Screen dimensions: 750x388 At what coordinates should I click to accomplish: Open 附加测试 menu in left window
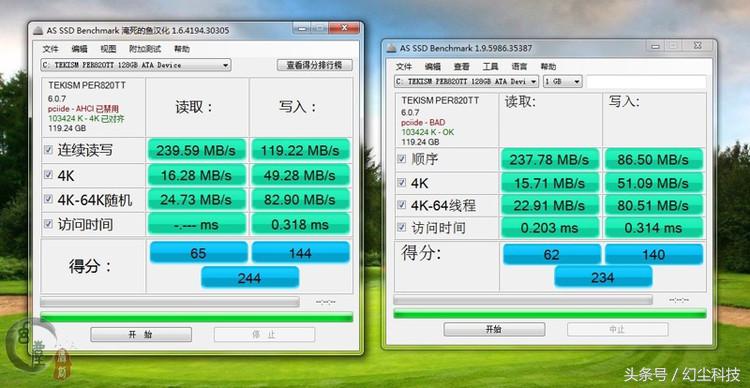[145, 49]
